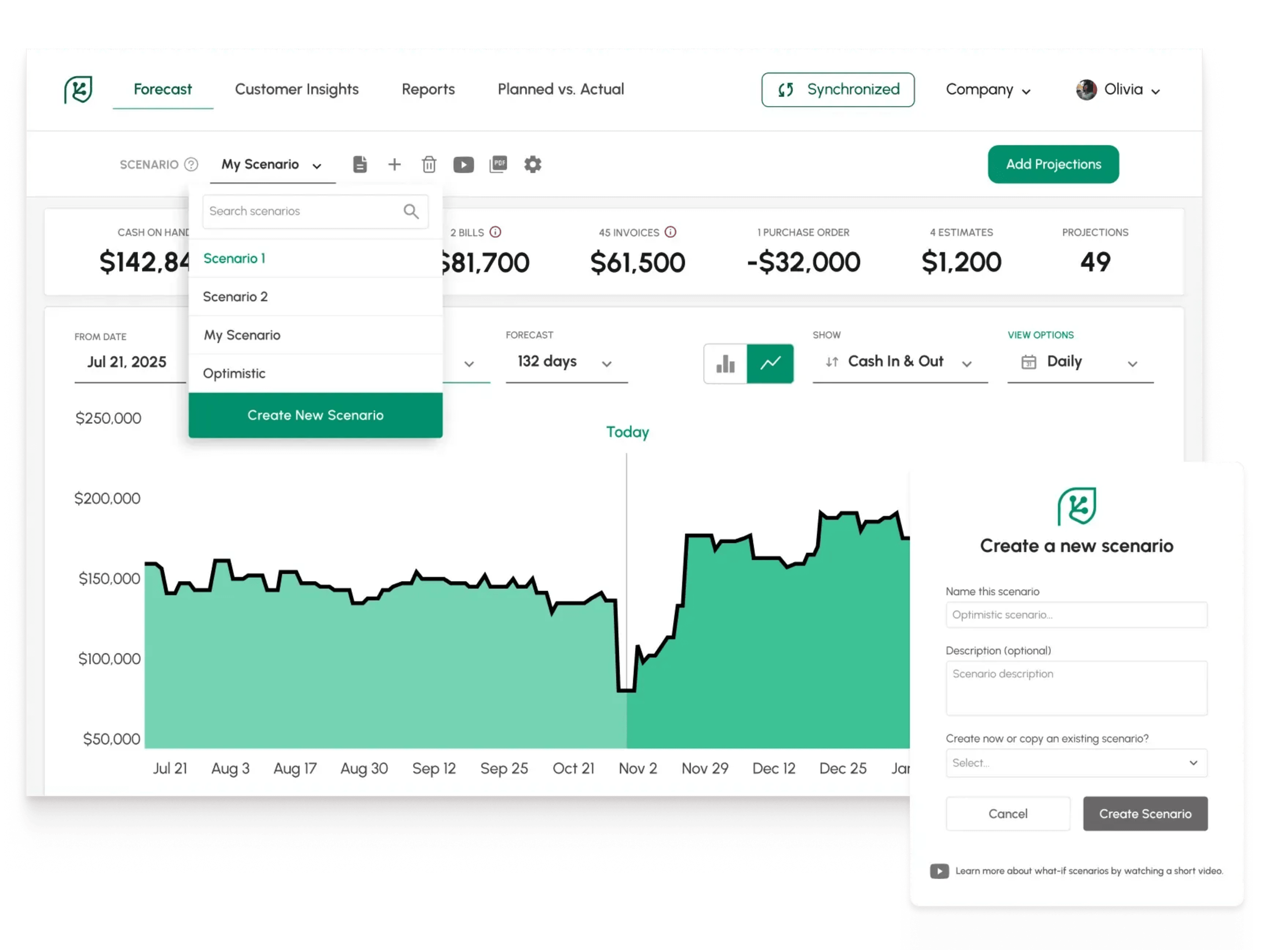Image resolution: width=1288 pixels, height=950 pixels.
Task: Open the Cash In & Out show dropdown
Action: (900, 362)
